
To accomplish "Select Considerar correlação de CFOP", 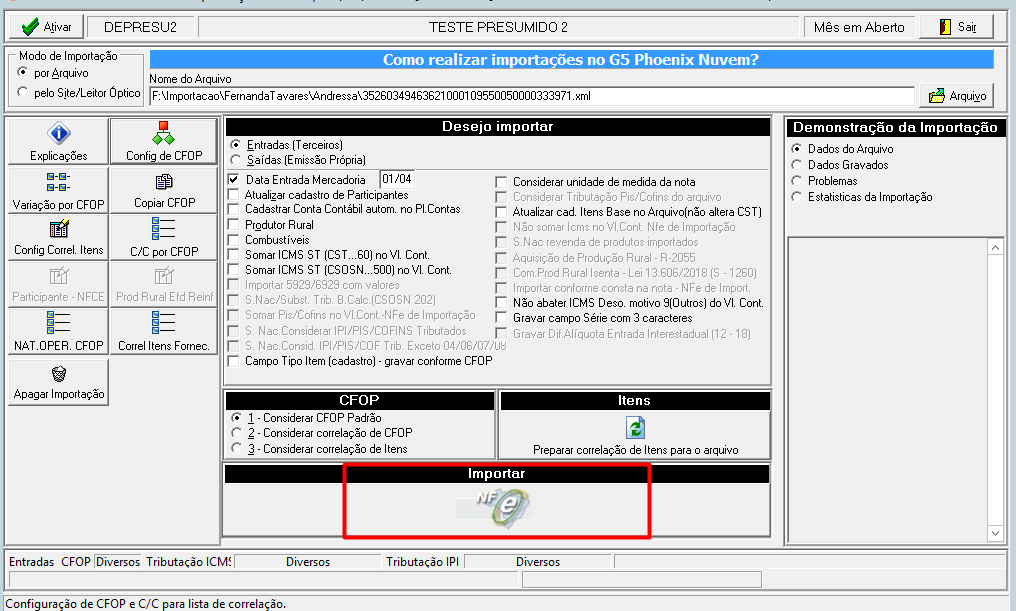I will point(236,433).
